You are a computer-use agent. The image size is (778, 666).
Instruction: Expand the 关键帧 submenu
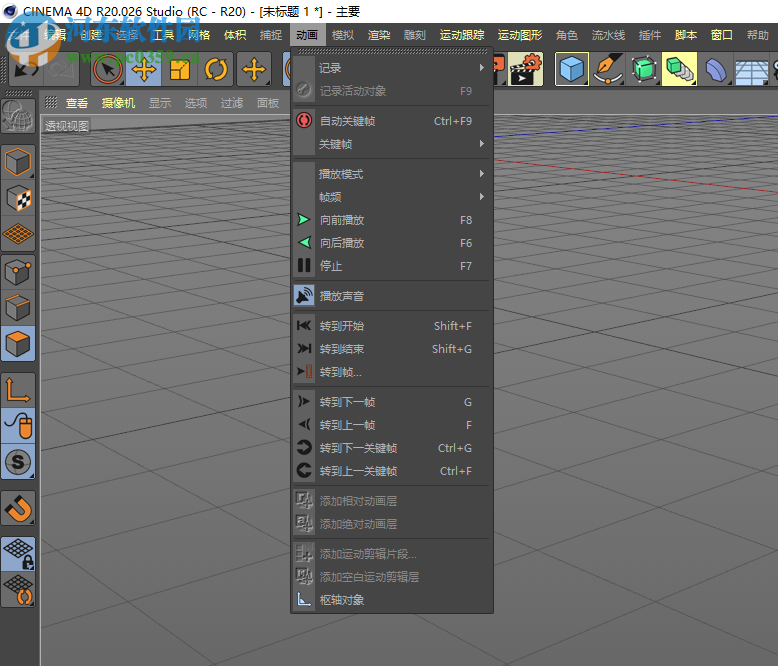pyautogui.click(x=391, y=144)
